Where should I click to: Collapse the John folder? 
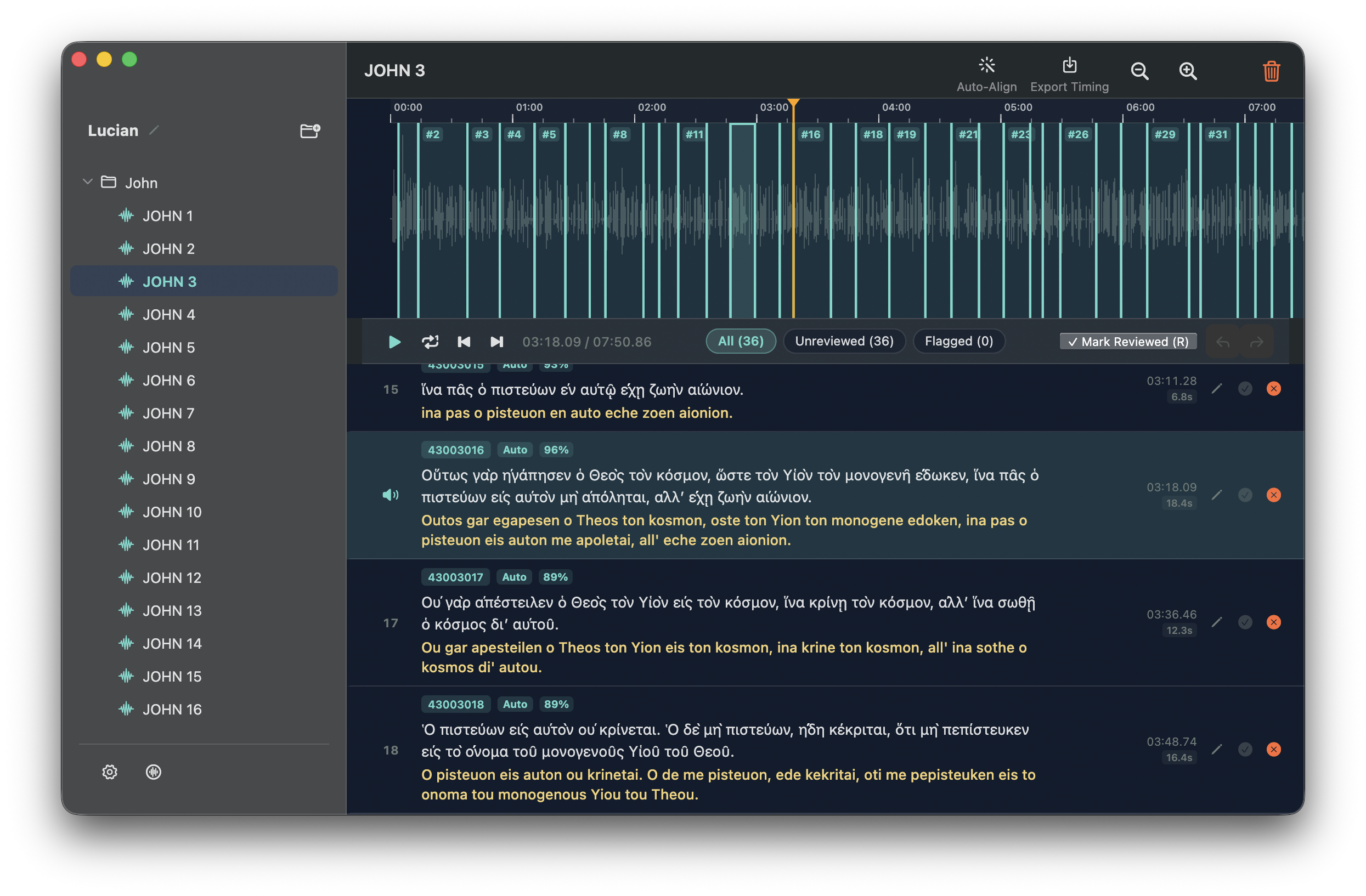pyautogui.click(x=87, y=183)
